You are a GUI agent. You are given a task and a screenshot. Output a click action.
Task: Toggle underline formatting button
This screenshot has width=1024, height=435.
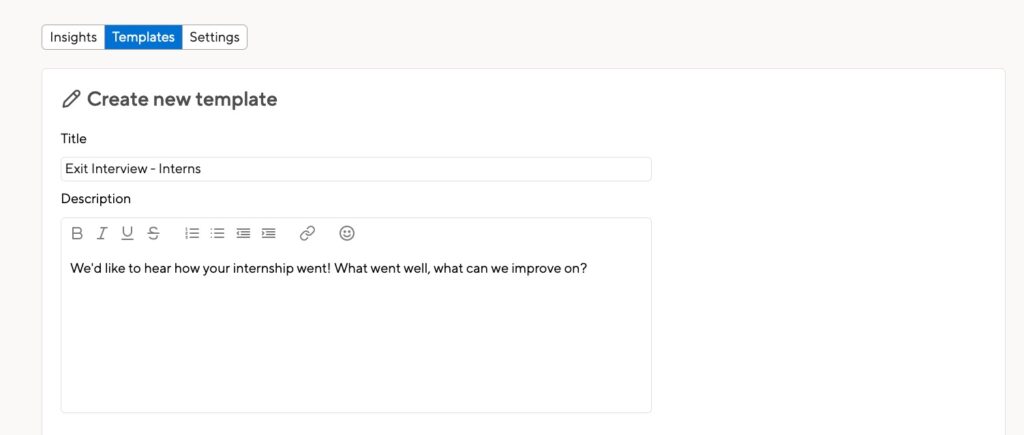127,233
